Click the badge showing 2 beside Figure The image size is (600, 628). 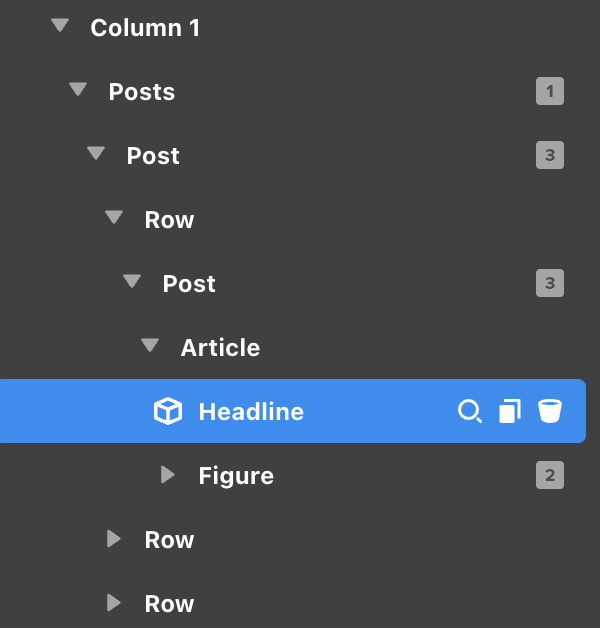point(549,475)
